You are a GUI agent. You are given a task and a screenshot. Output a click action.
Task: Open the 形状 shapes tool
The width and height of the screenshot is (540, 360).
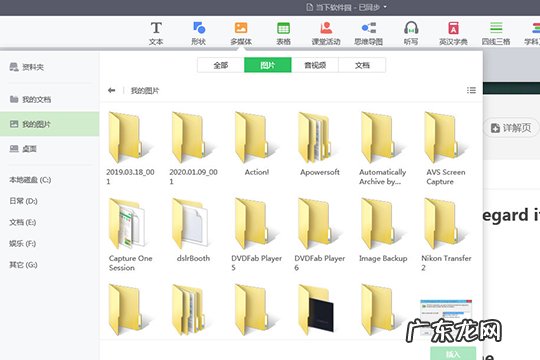pyautogui.click(x=199, y=33)
